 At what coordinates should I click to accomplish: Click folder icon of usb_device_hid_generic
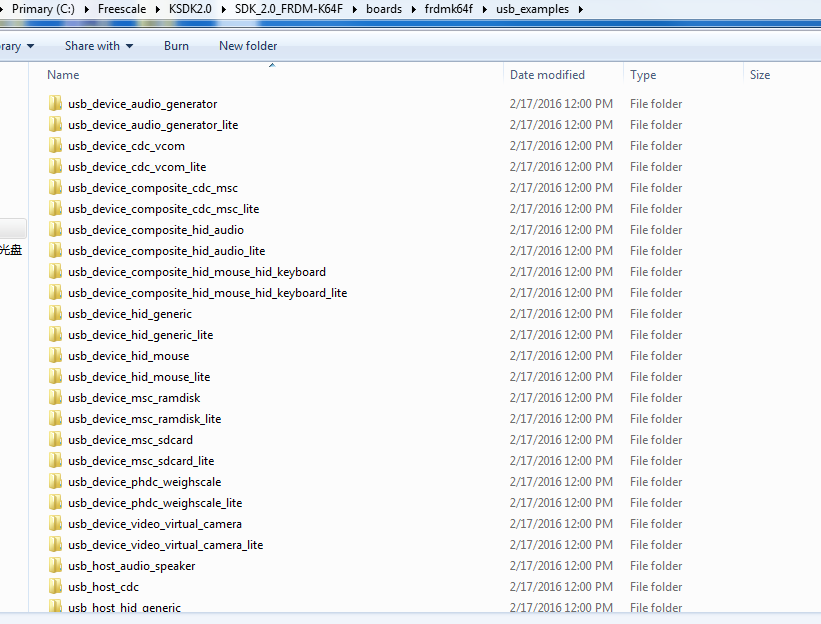coord(55,313)
